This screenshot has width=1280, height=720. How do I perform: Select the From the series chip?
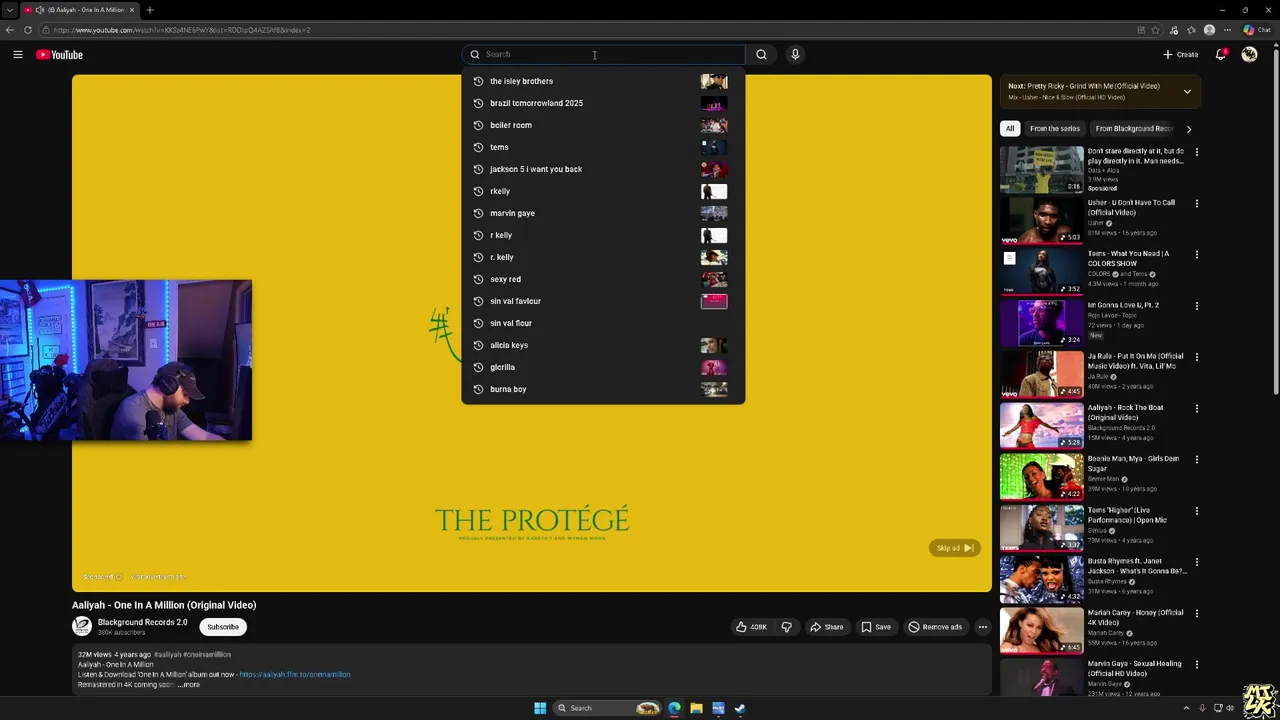(1055, 129)
